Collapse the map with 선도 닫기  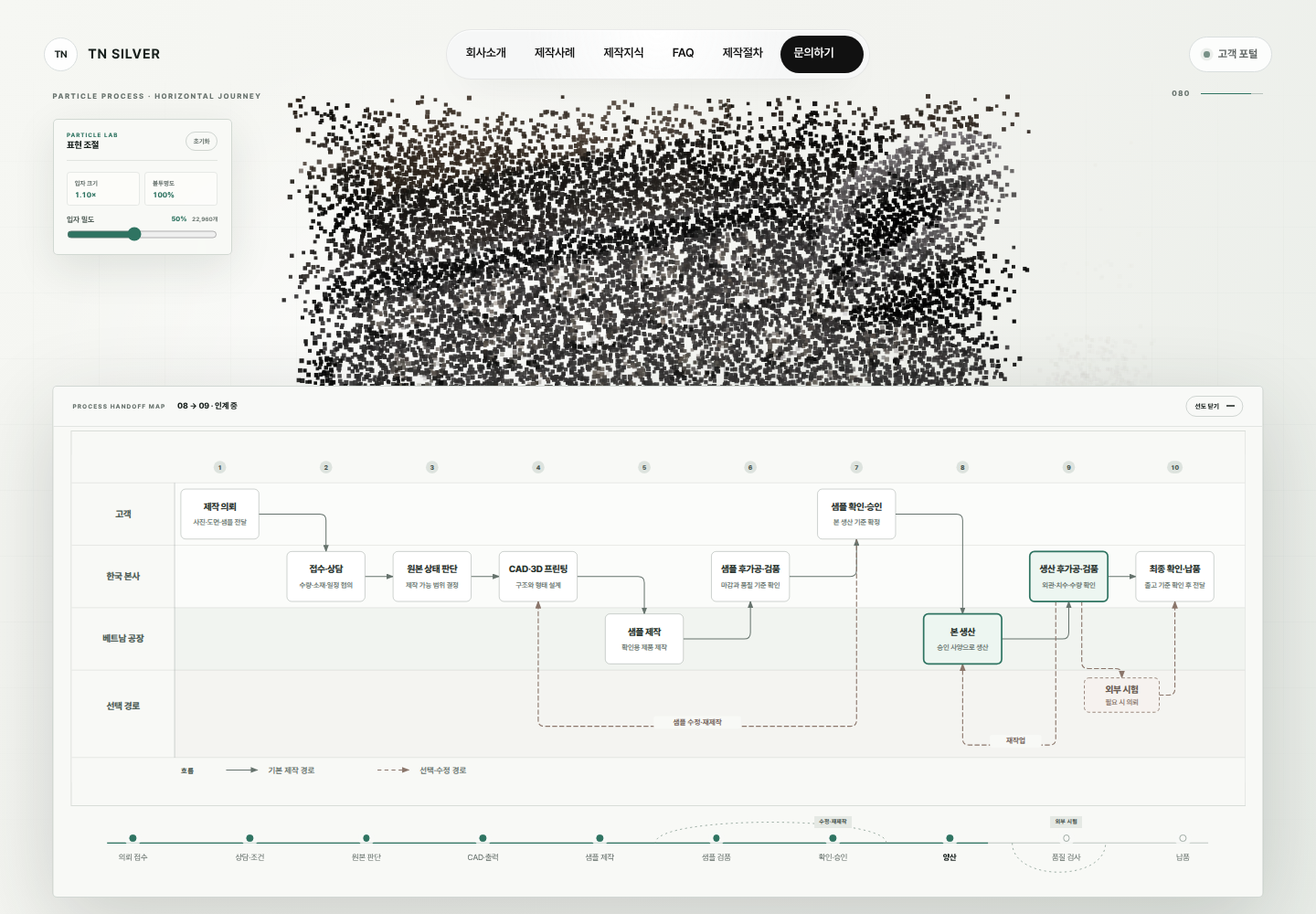click(x=1214, y=406)
